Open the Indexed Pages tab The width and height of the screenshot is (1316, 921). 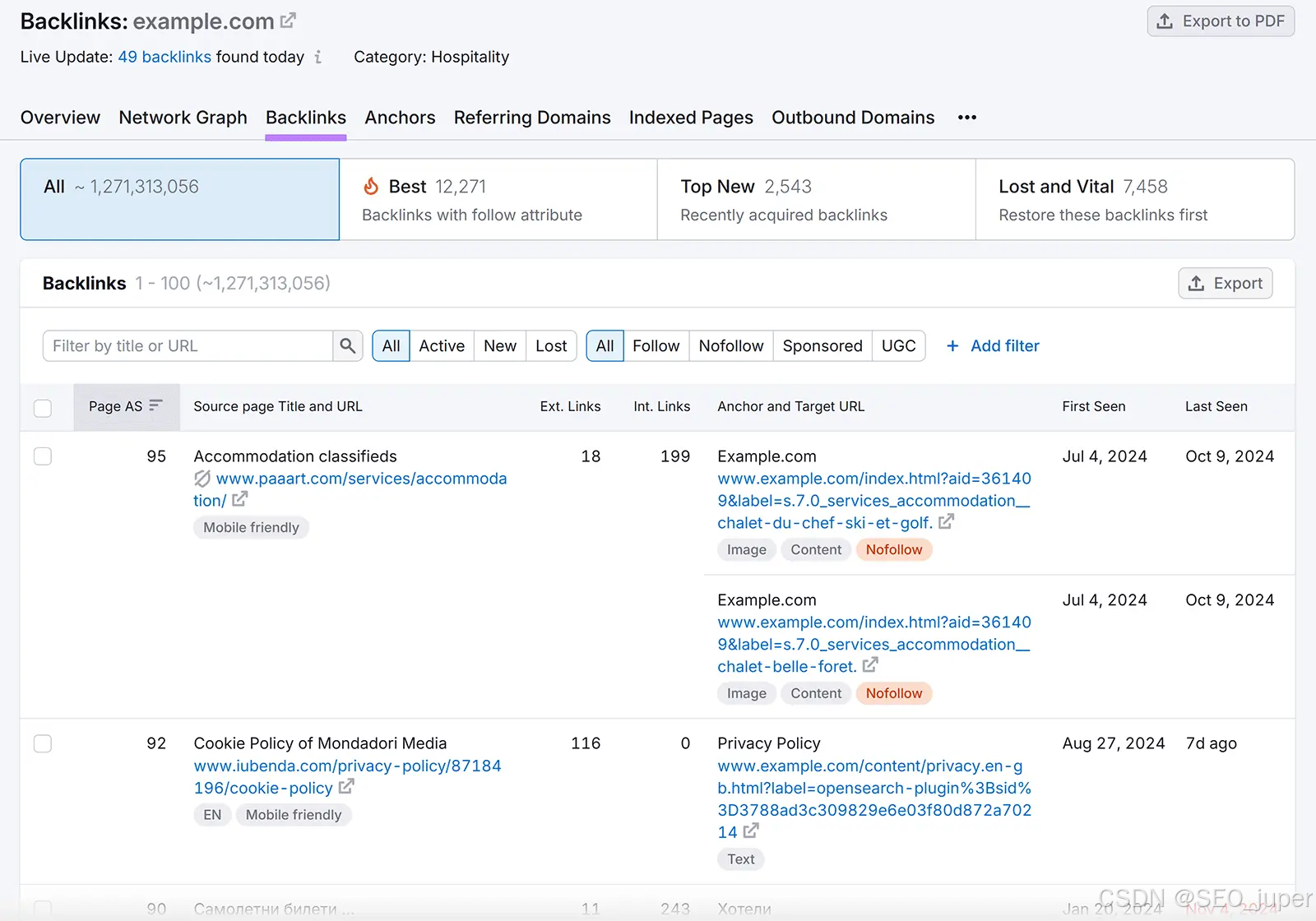691,118
